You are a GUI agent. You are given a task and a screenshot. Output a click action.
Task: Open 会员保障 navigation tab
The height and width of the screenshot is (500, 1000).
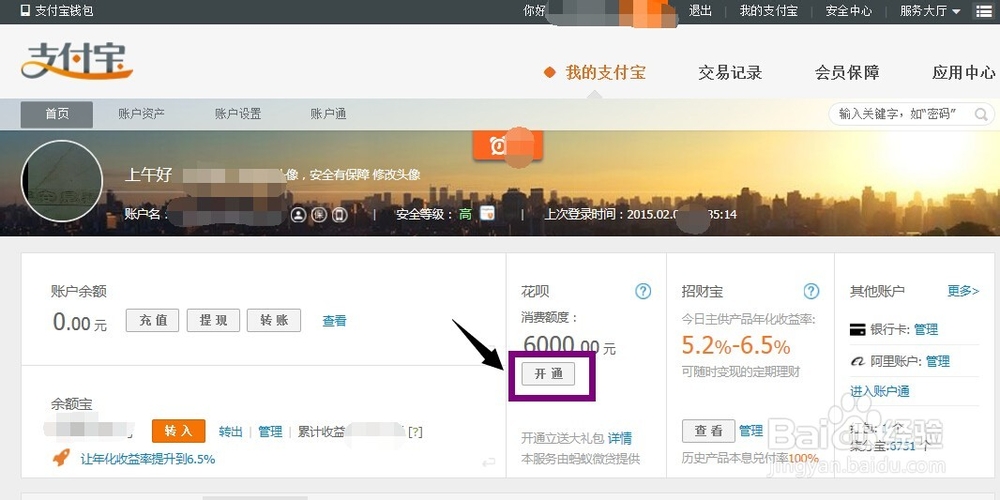(847, 73)
